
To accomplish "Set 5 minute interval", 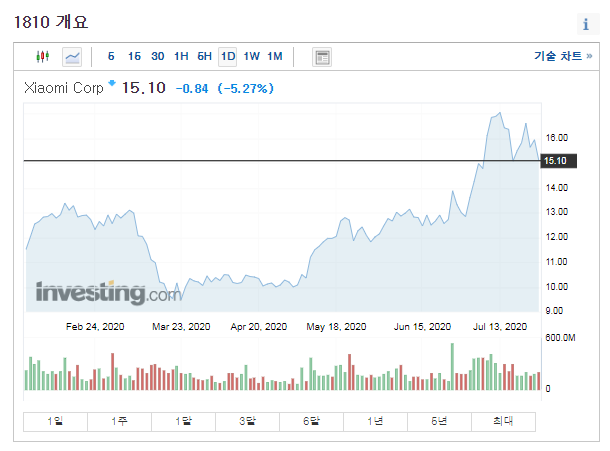I will [x=111, y=56].
